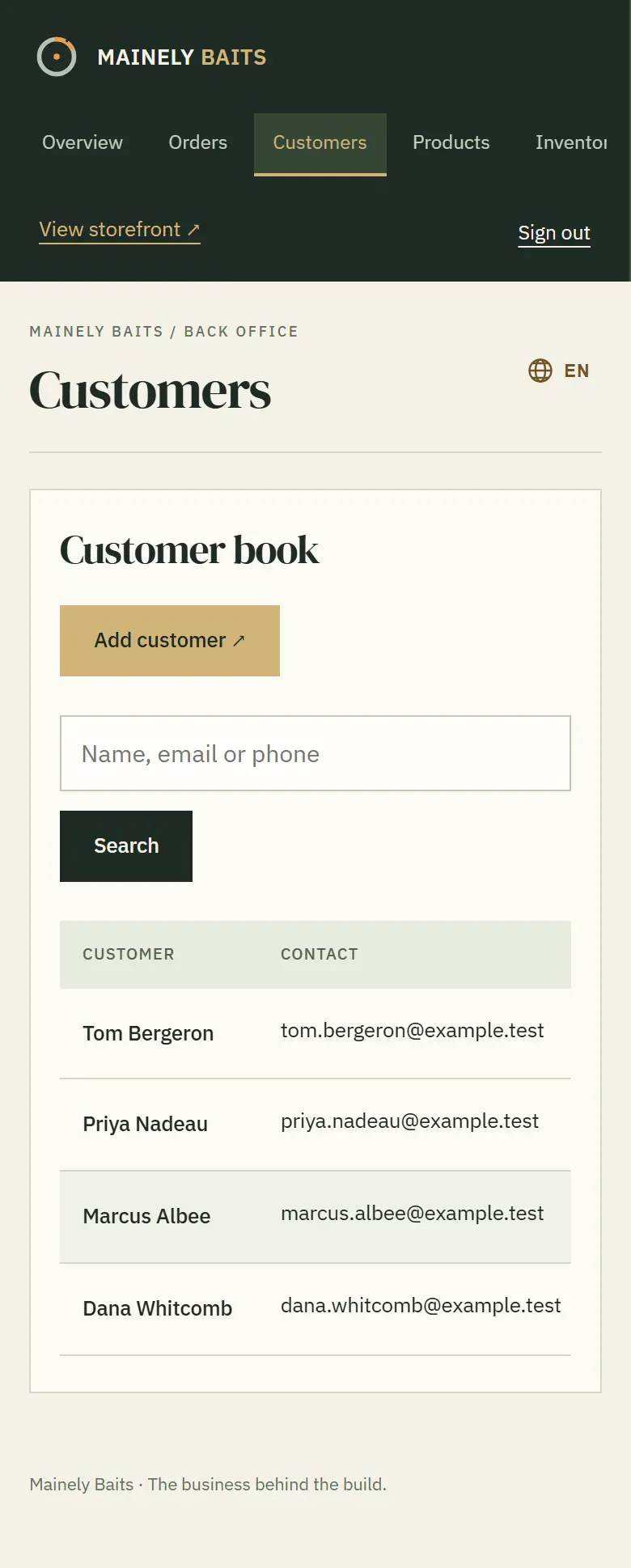Select the Customers tab

pyautogui.click(x=320, y=144)
